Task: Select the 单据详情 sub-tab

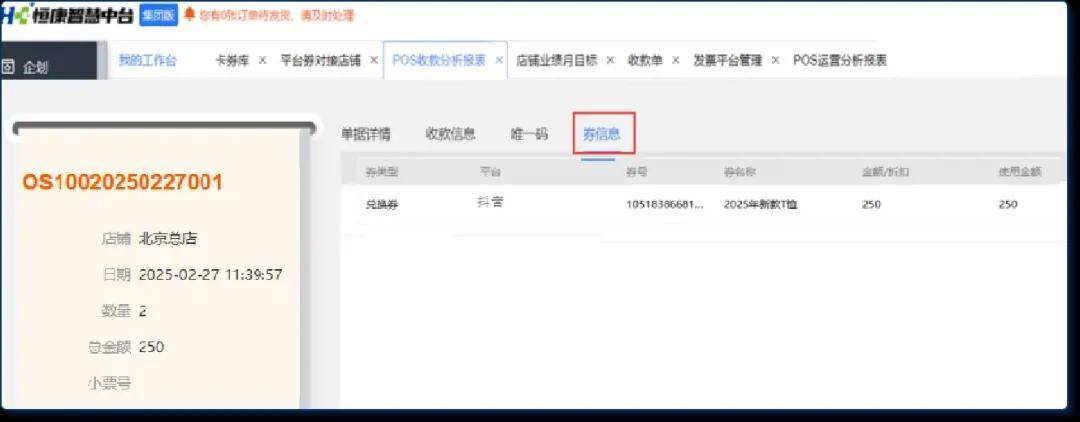Action: click(x=366, y=134)
